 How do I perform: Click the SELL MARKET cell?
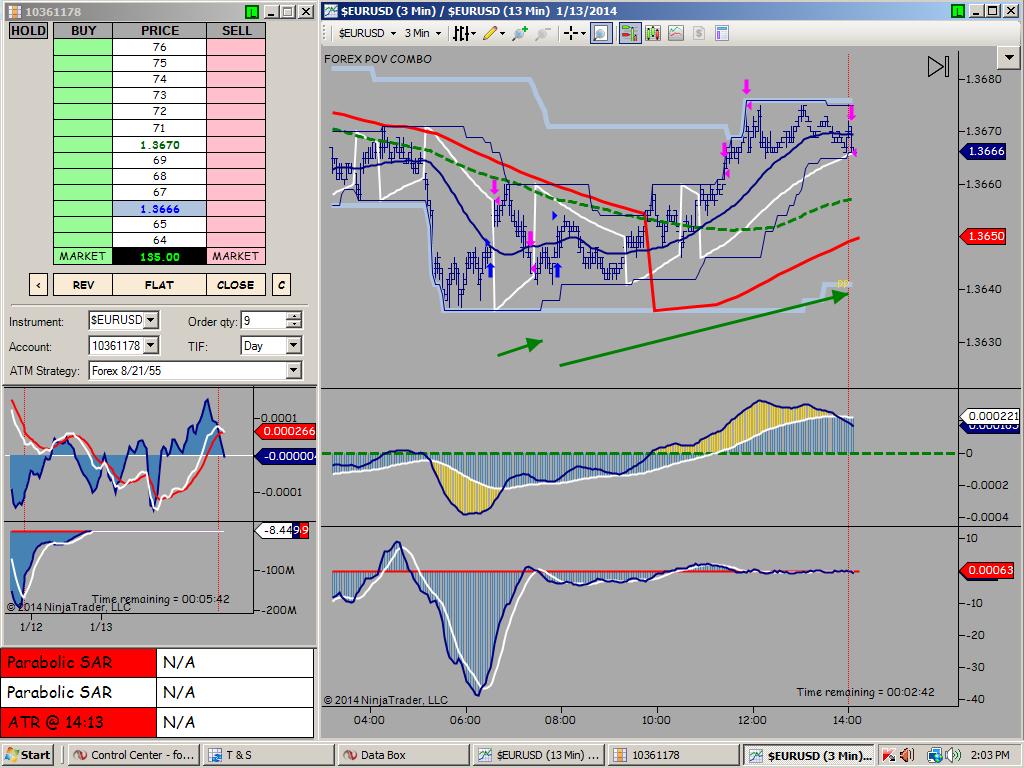pyautogui.click(x=236, y=256)
